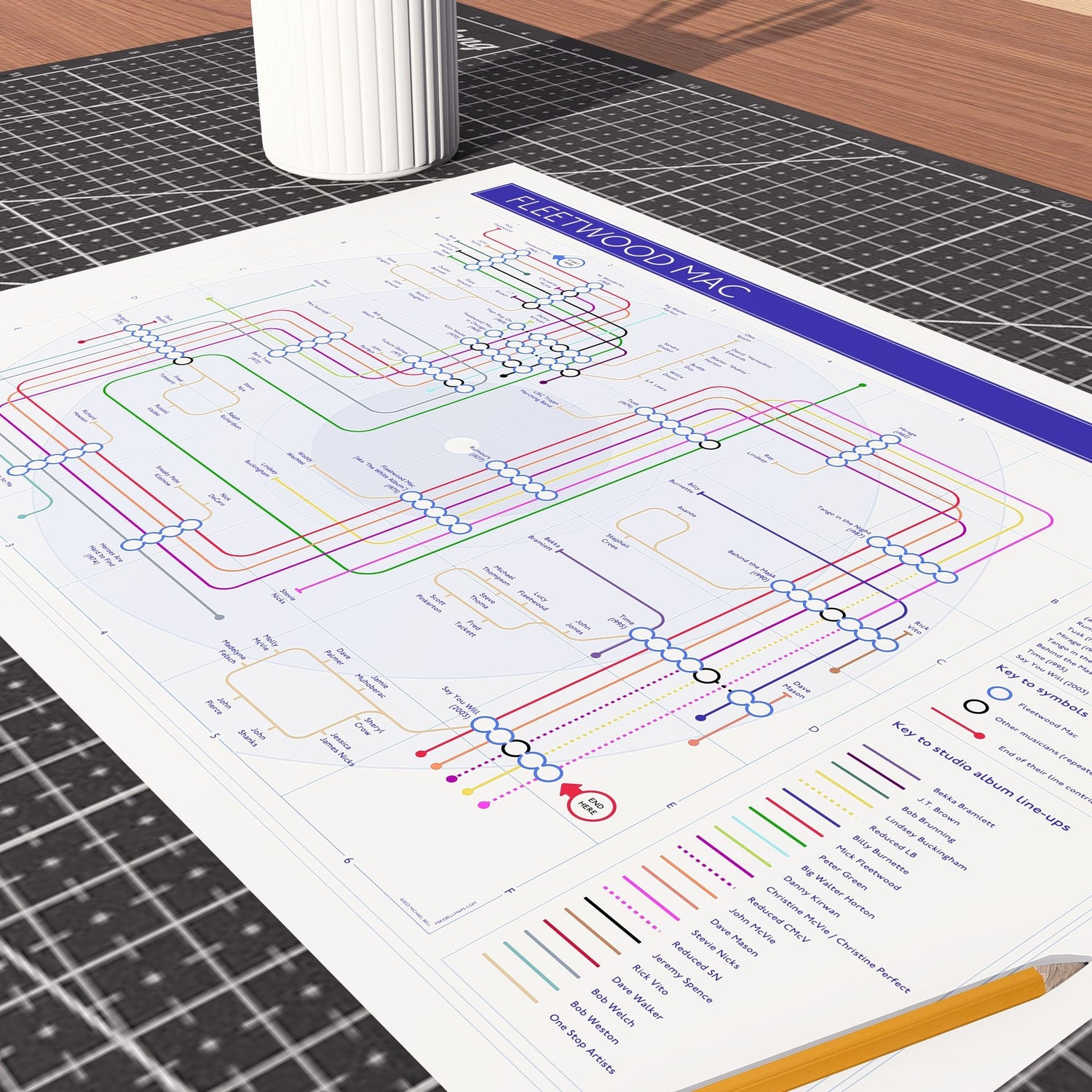The width and height of the screenshot is (1092, 1092).
Task: Click the Bob Welch gray legend line
Action: coord(552,954)
